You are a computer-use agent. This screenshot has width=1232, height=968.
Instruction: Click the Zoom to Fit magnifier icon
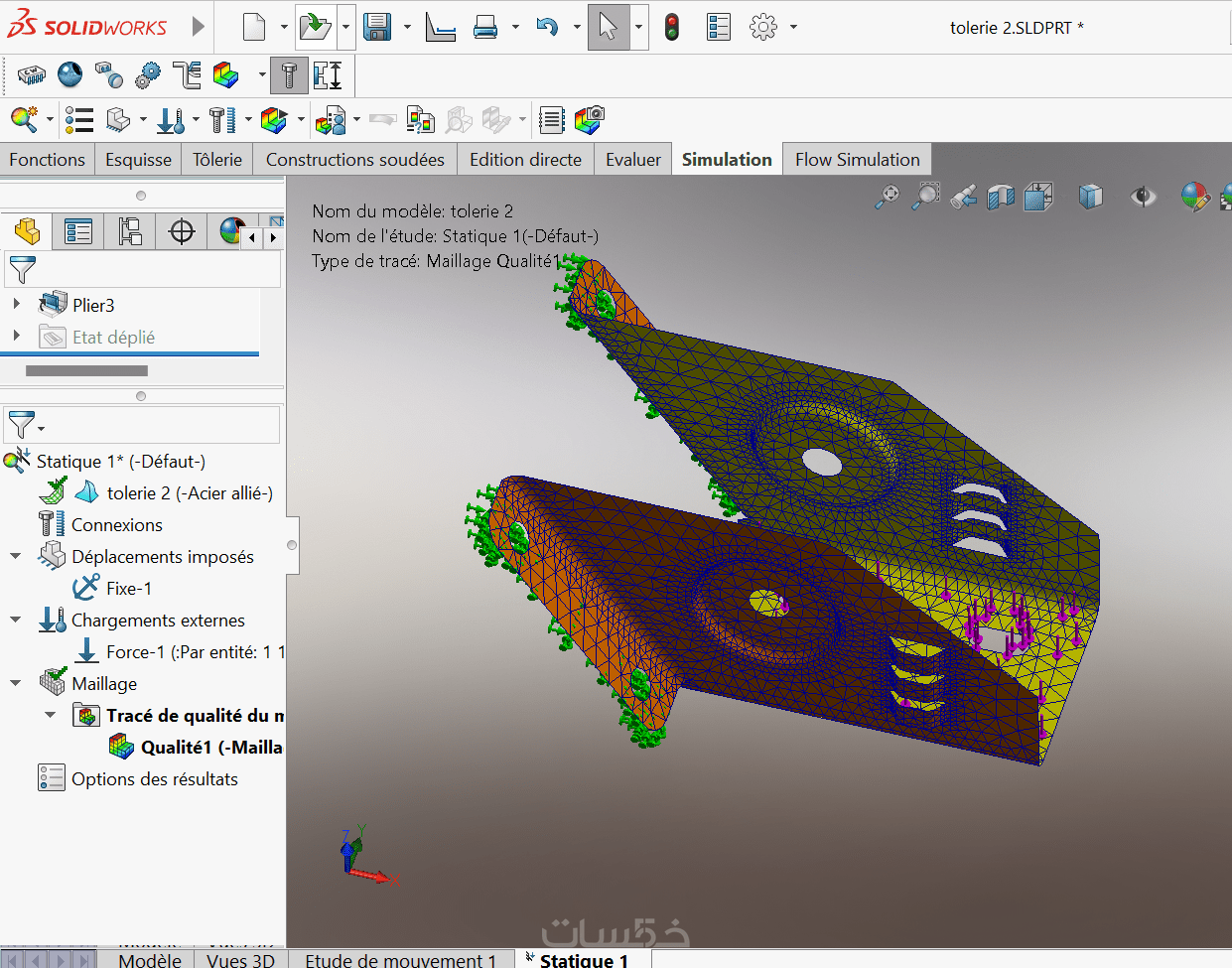[x=887, y=197]
